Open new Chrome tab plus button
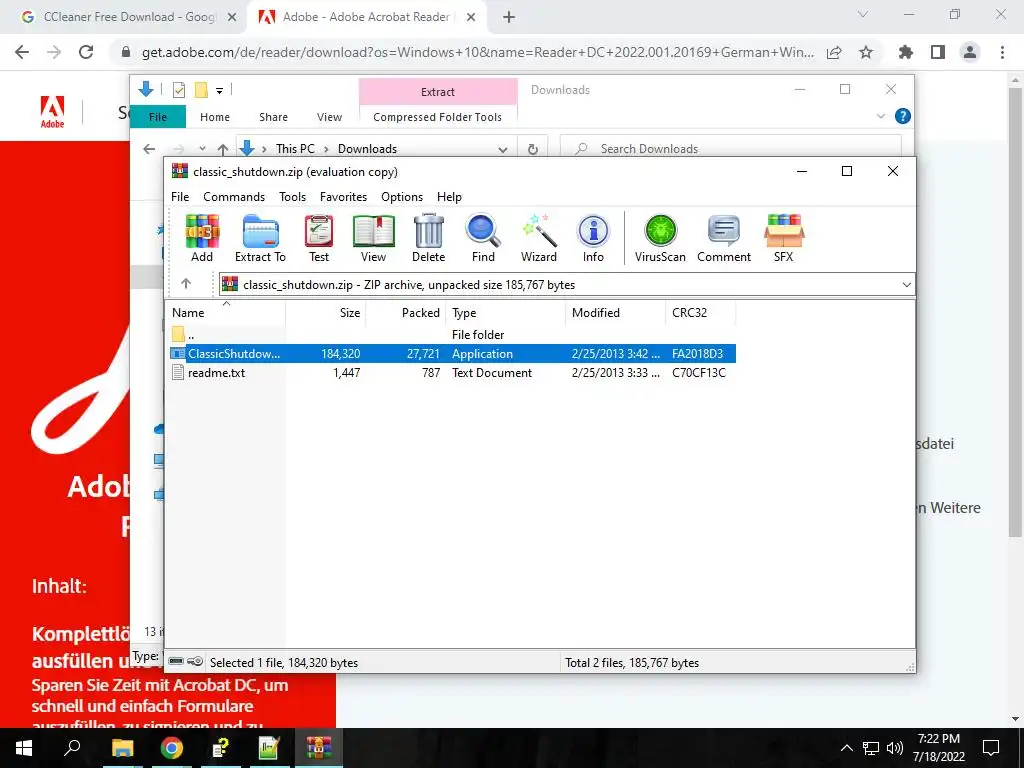Viewport: 1024px width, 768px height. pos(509,17)
